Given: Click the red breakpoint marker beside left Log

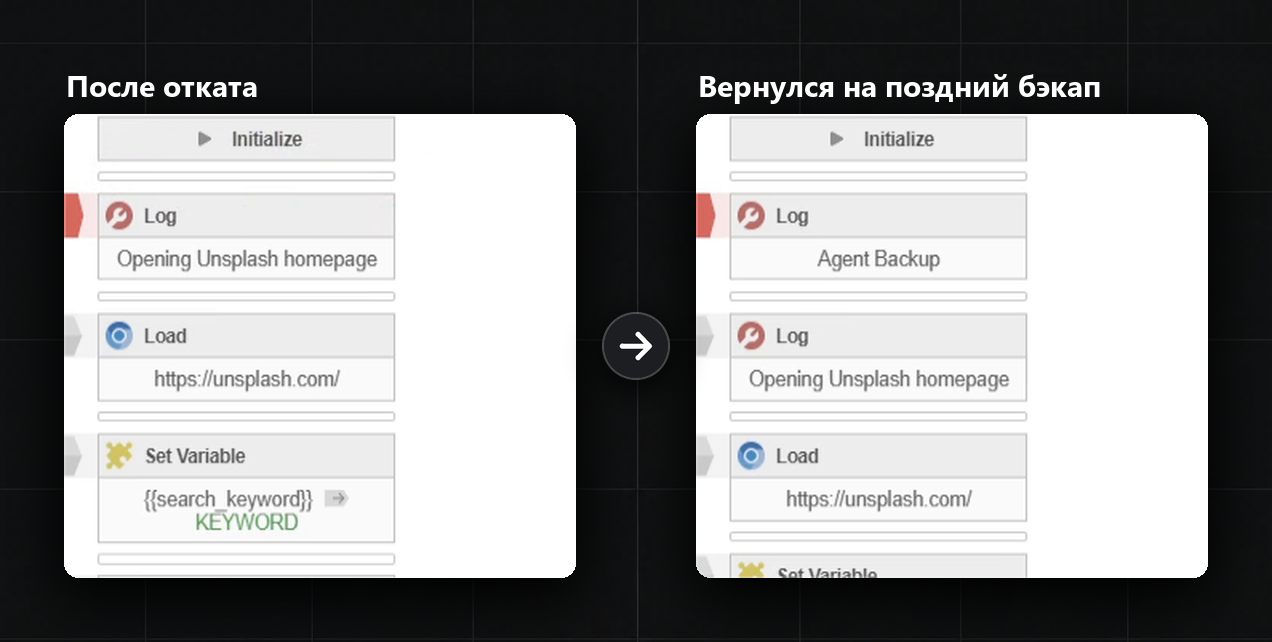Looking at the screenshot, I should 74,216.
